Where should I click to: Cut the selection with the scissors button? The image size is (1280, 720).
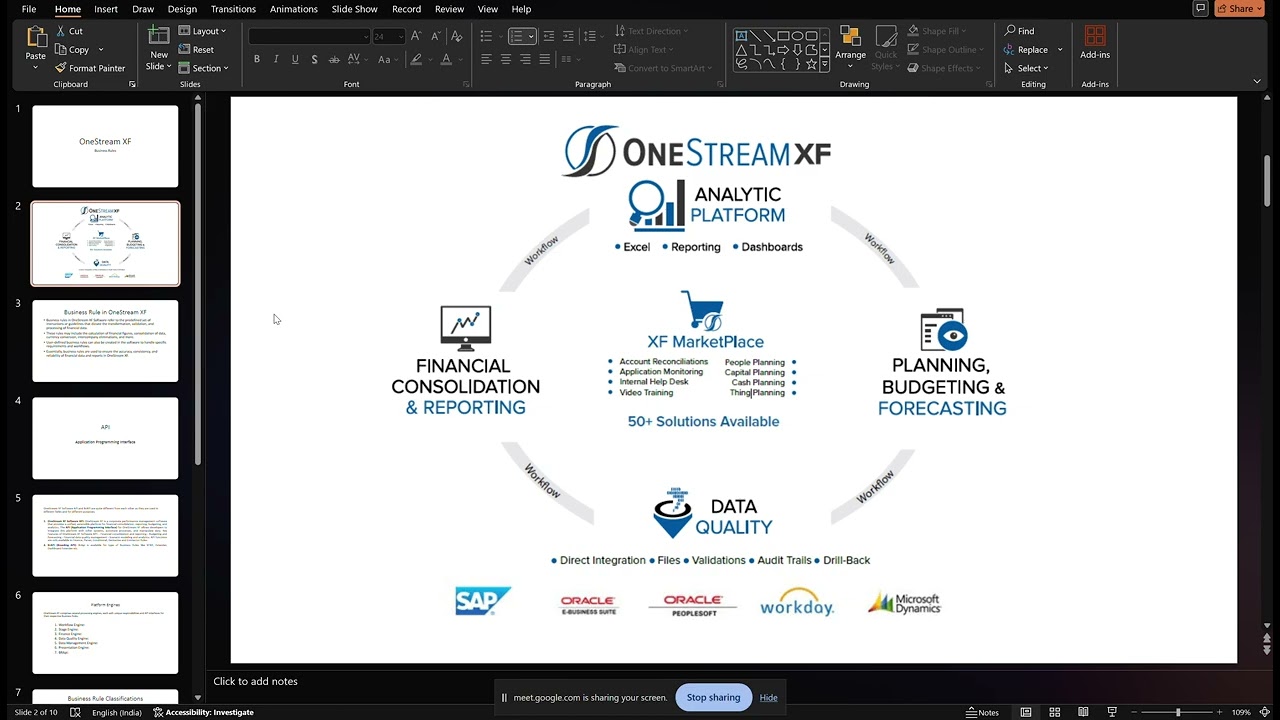click(69, 31)
